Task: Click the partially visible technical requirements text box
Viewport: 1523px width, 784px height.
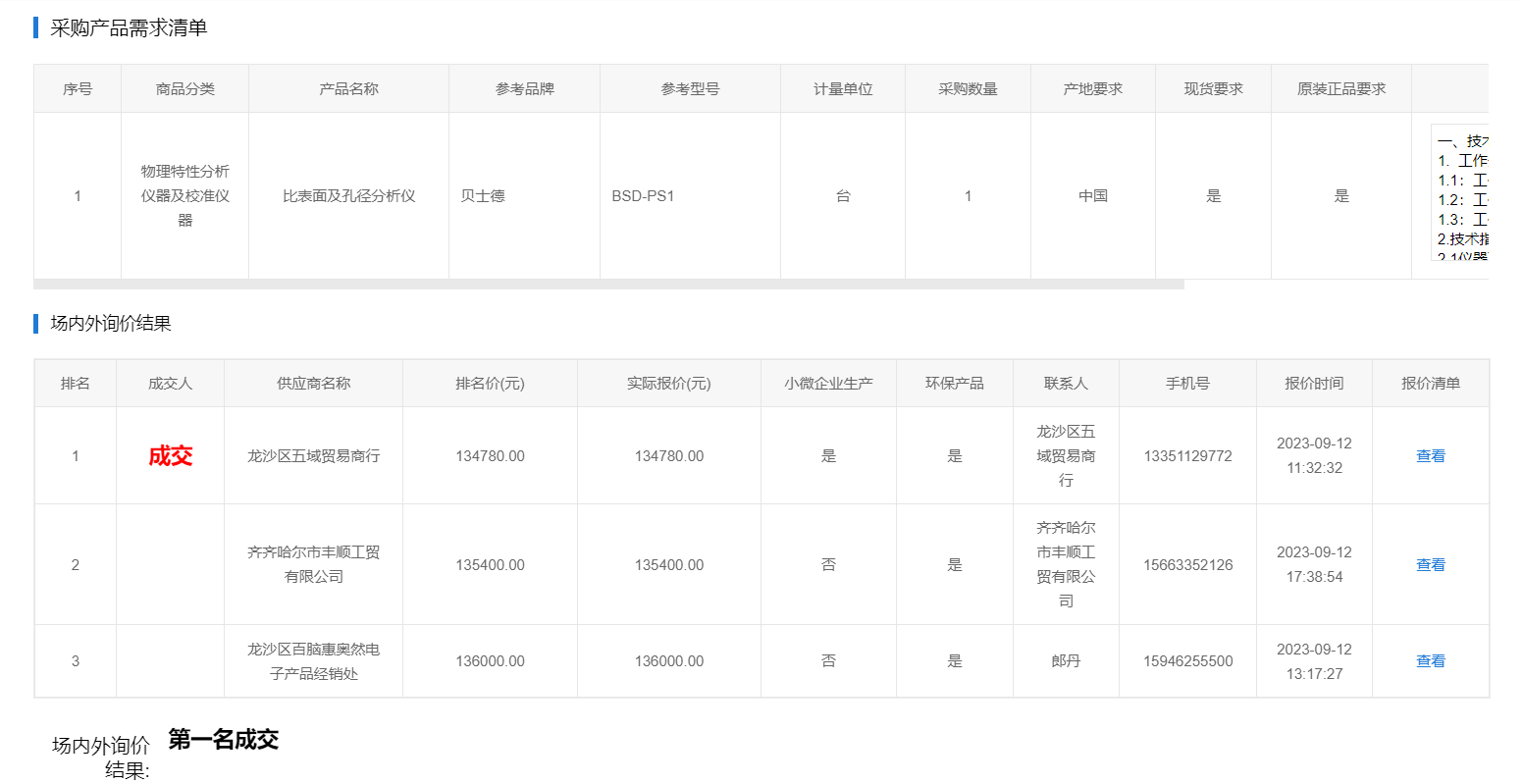Action: coord(1461,192)
